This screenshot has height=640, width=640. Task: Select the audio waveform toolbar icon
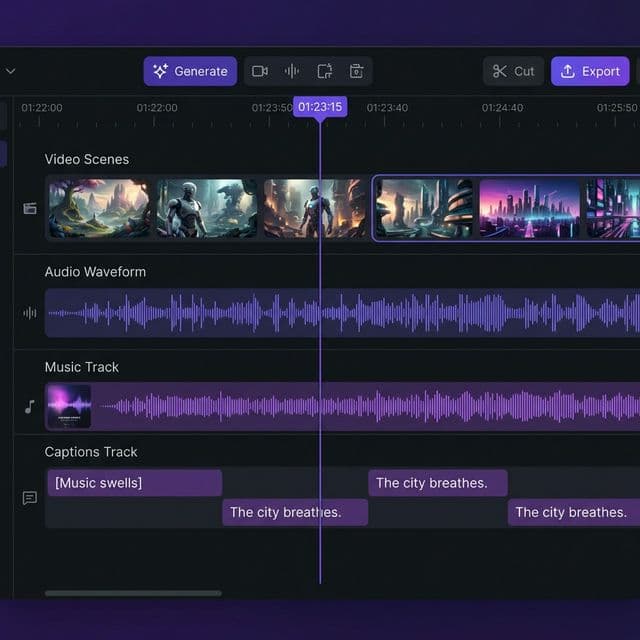click(292, 71)
